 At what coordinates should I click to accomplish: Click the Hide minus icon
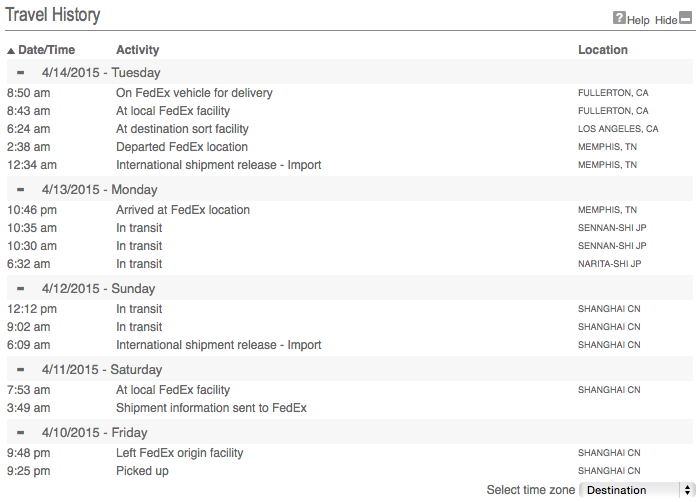[685, 18]
